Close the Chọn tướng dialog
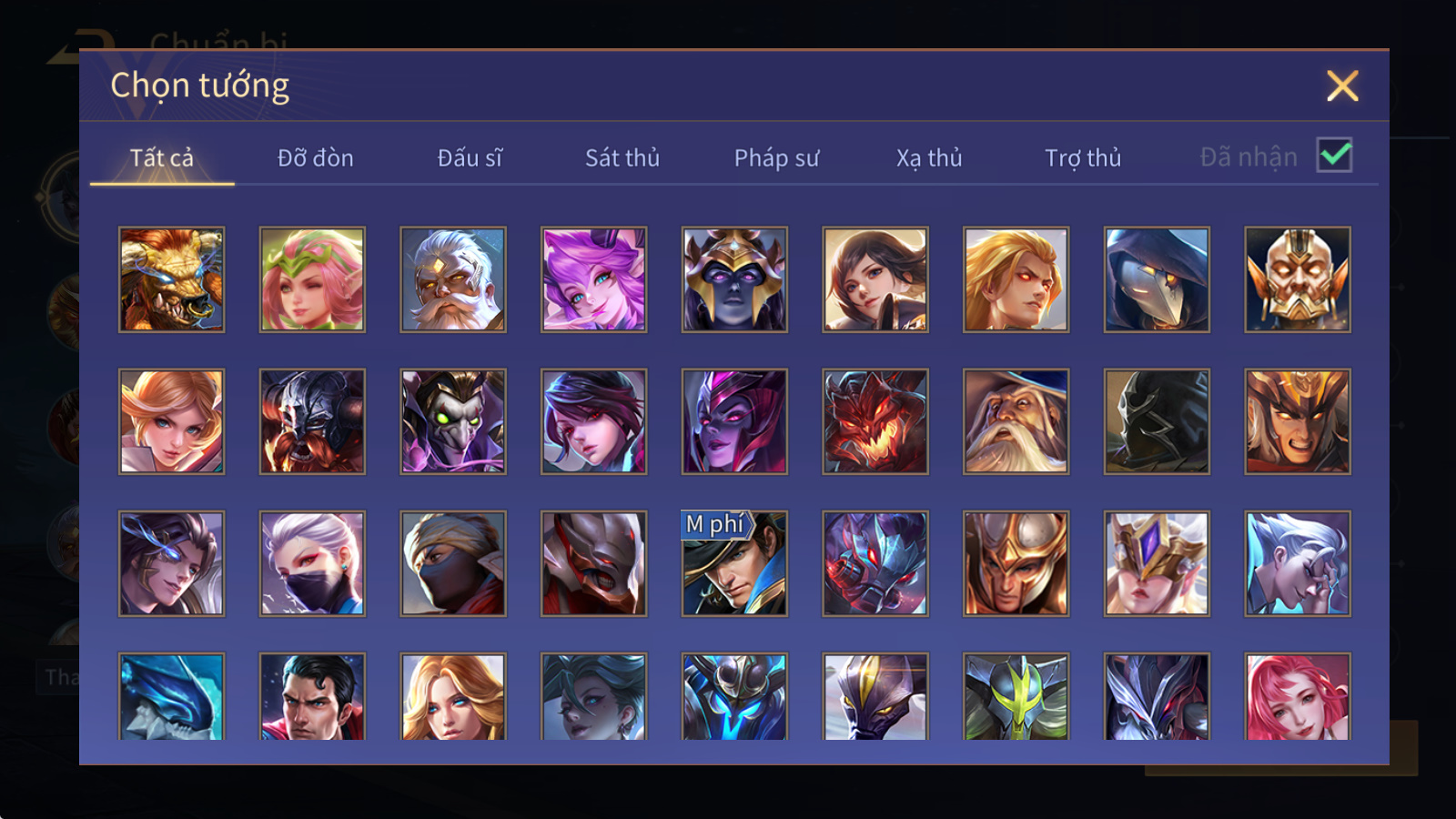Image resolution: width=1456 pixels, height=819 pixels. (1342, 86)
